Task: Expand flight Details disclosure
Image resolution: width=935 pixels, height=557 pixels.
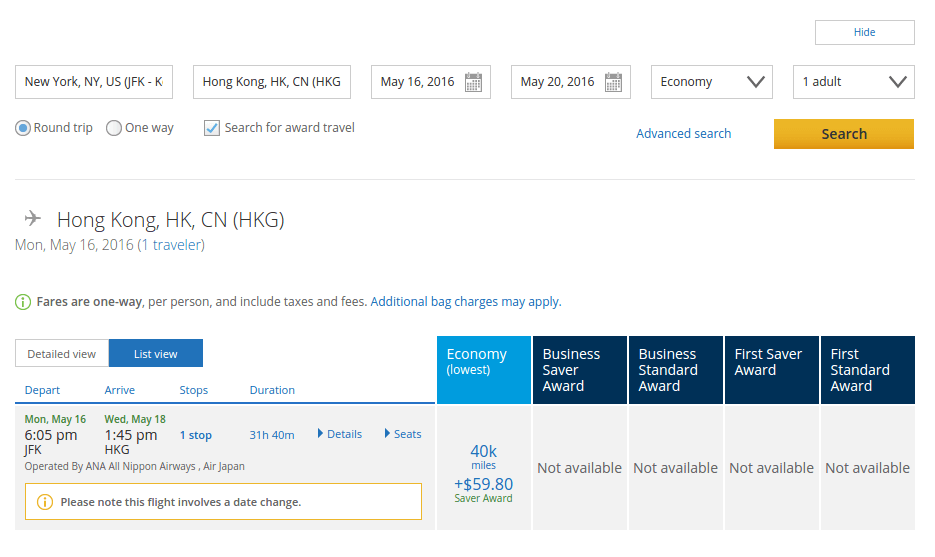Action: [339, 434]
